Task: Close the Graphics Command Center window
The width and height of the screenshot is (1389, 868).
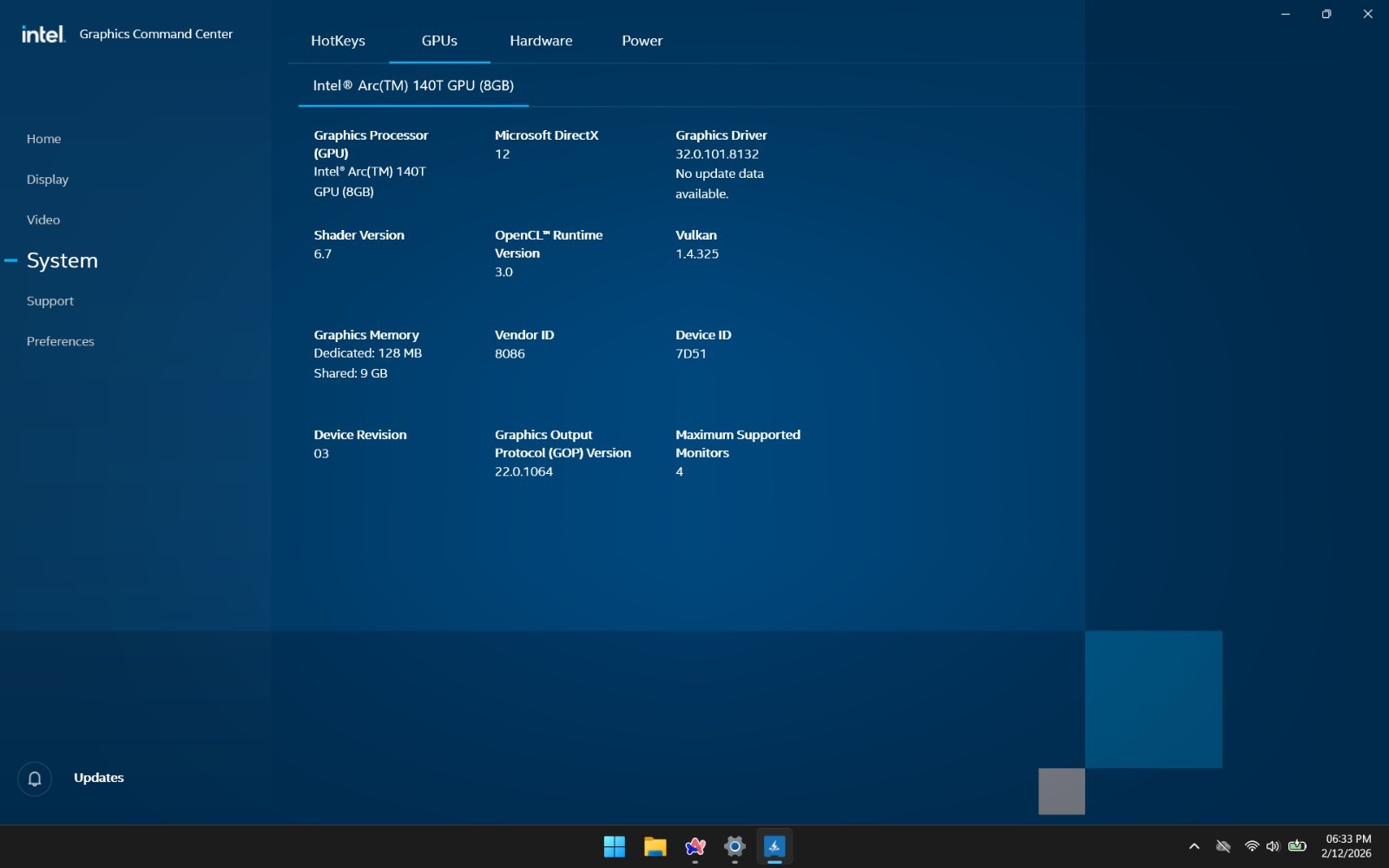Action: [x=1368, y=14]
